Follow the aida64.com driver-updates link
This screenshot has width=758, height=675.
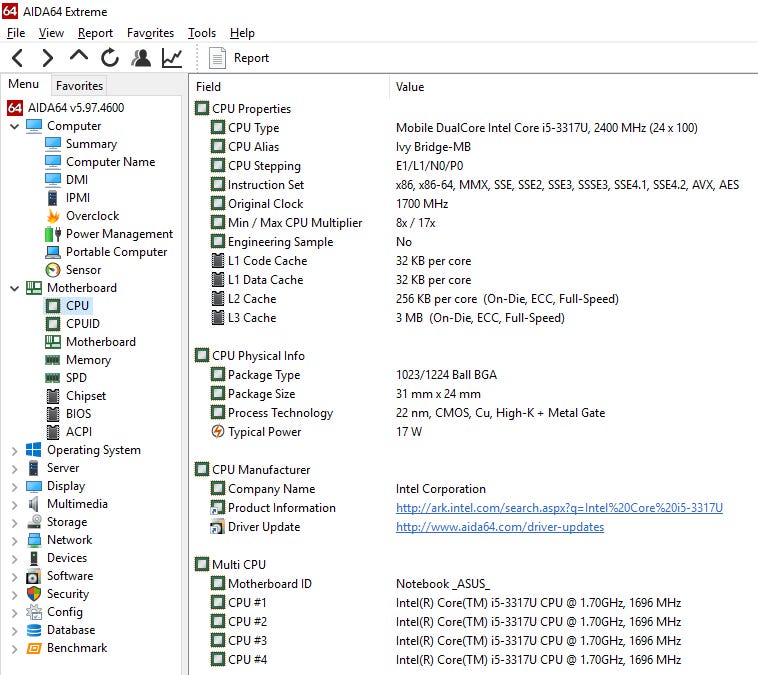[499, 527]
